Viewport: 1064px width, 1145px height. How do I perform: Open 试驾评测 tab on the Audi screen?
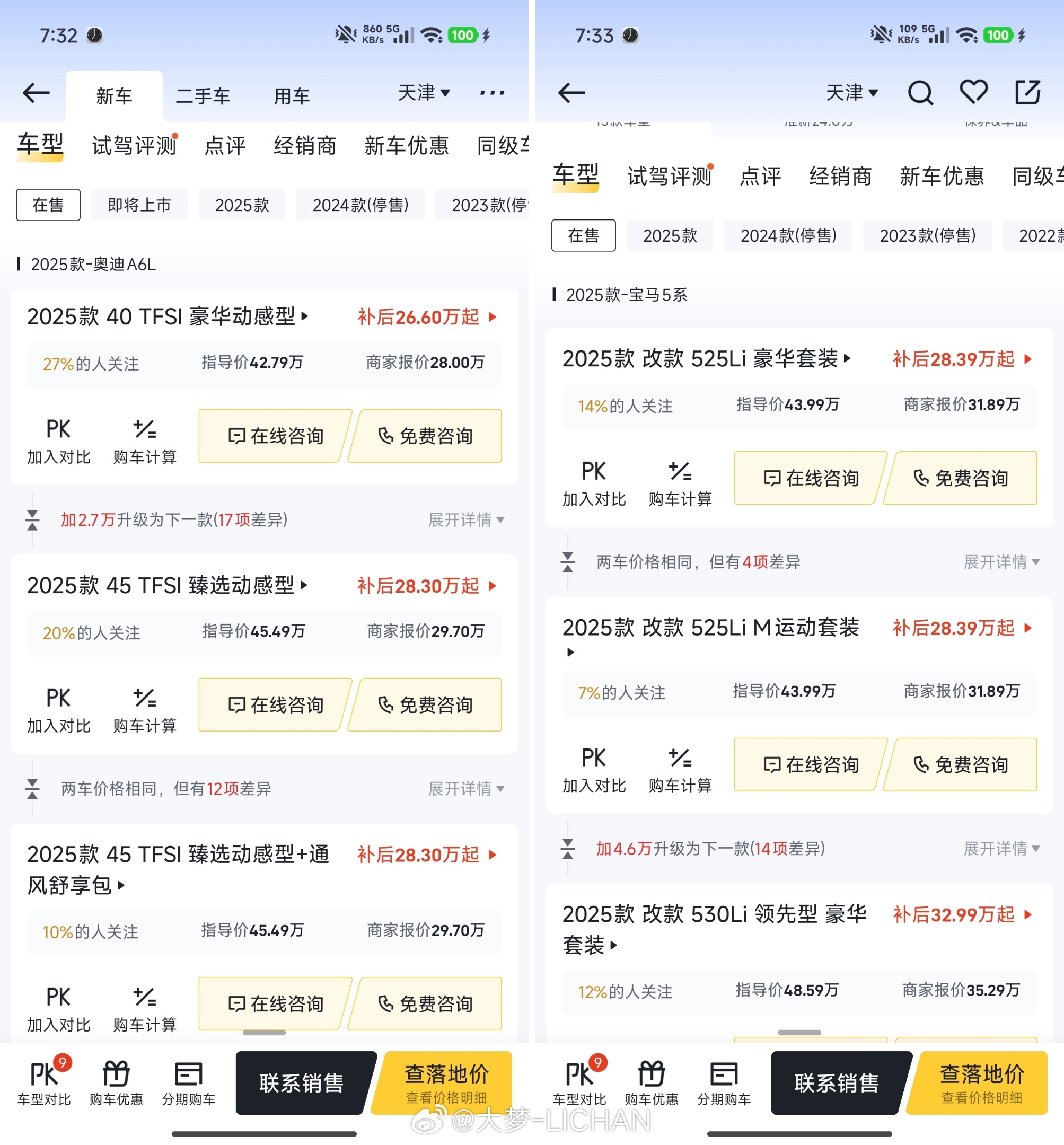click(x=134, y=146)
